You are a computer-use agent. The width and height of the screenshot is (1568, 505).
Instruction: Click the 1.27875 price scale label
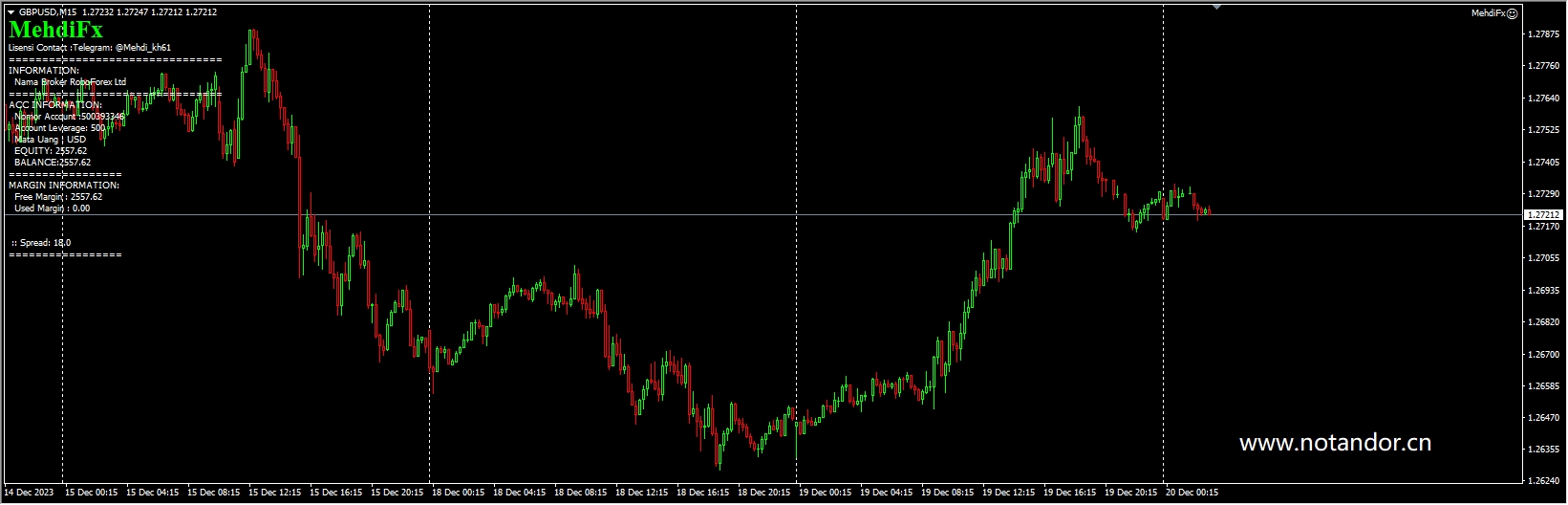click(1544, 34)
